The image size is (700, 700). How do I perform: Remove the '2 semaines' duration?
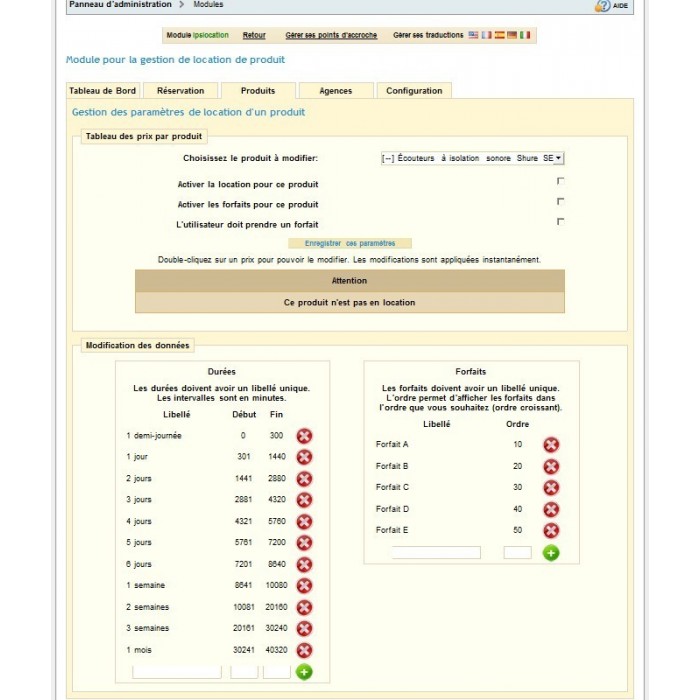point(304,607)
